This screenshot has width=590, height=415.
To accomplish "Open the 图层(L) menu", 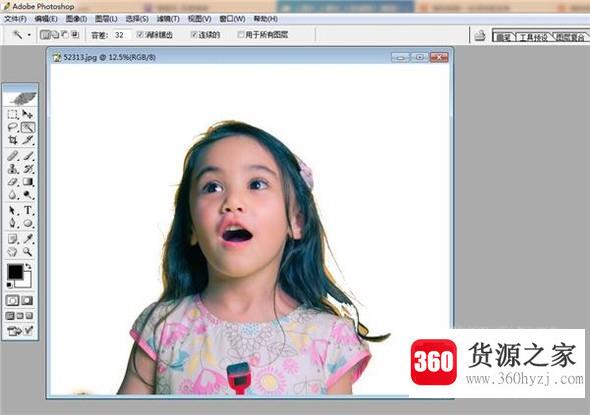I will [x=106, y=19].
